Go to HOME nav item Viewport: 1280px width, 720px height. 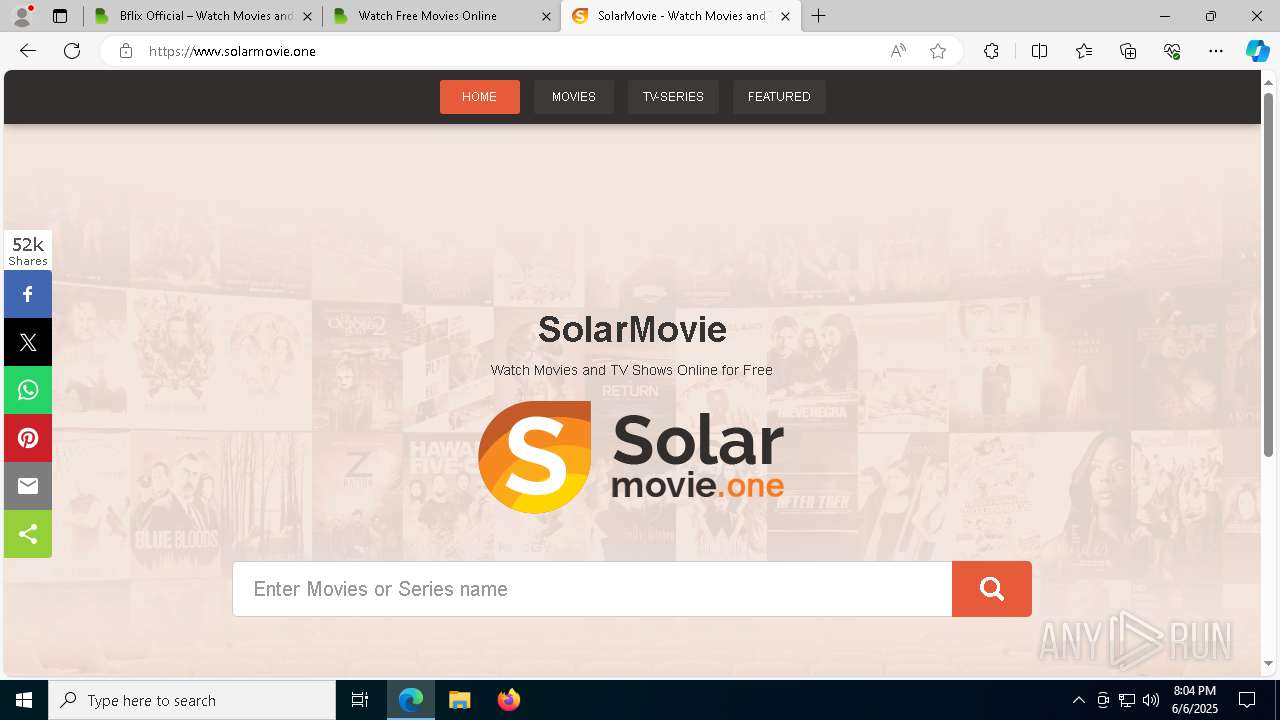click(480, 97)
